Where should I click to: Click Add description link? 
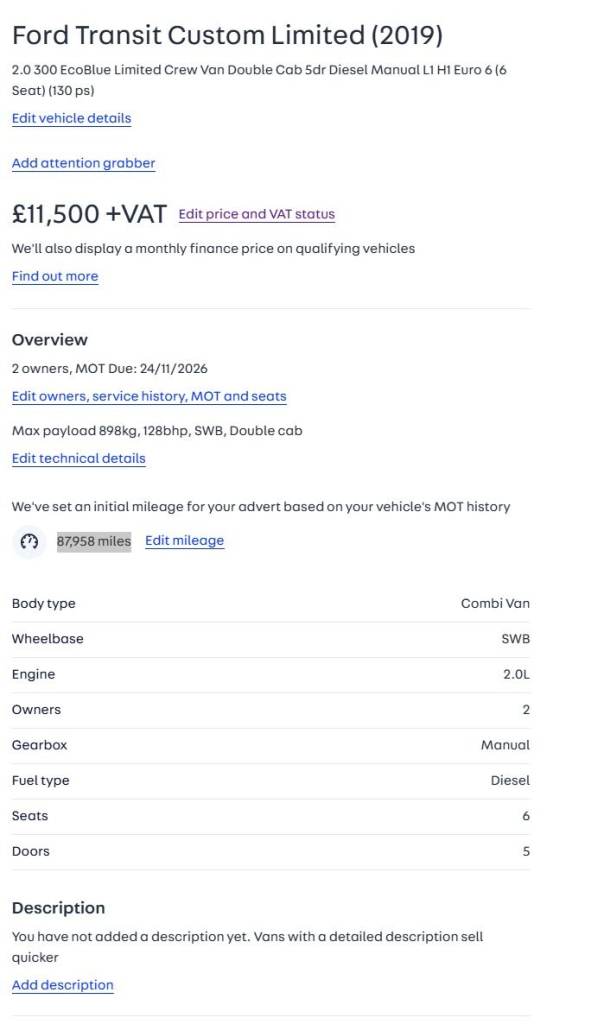(62, 985)
